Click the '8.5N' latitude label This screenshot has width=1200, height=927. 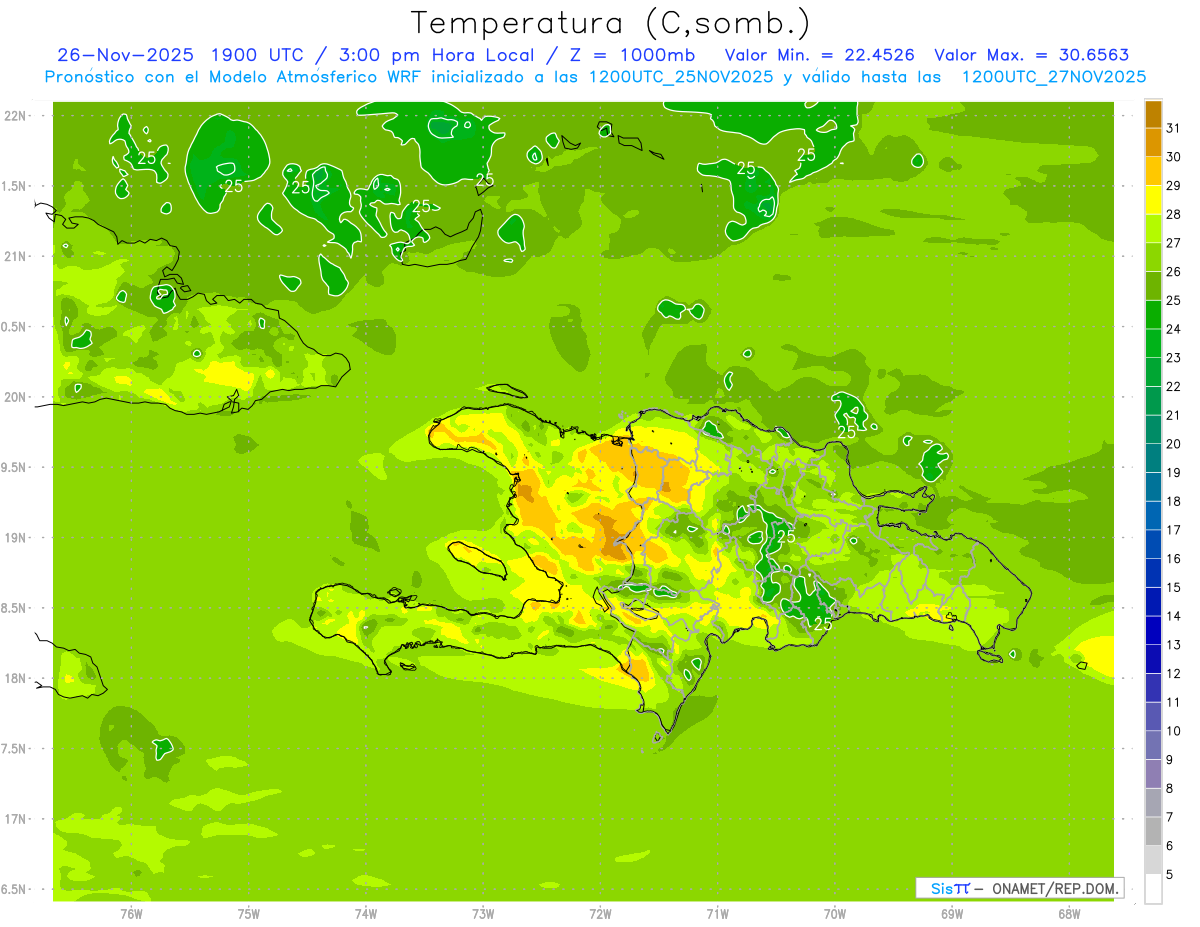point(15,608)
